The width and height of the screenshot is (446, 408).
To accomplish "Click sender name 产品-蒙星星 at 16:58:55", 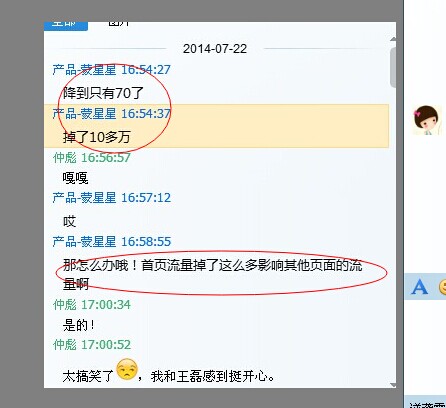I will (x=84, y=242).
